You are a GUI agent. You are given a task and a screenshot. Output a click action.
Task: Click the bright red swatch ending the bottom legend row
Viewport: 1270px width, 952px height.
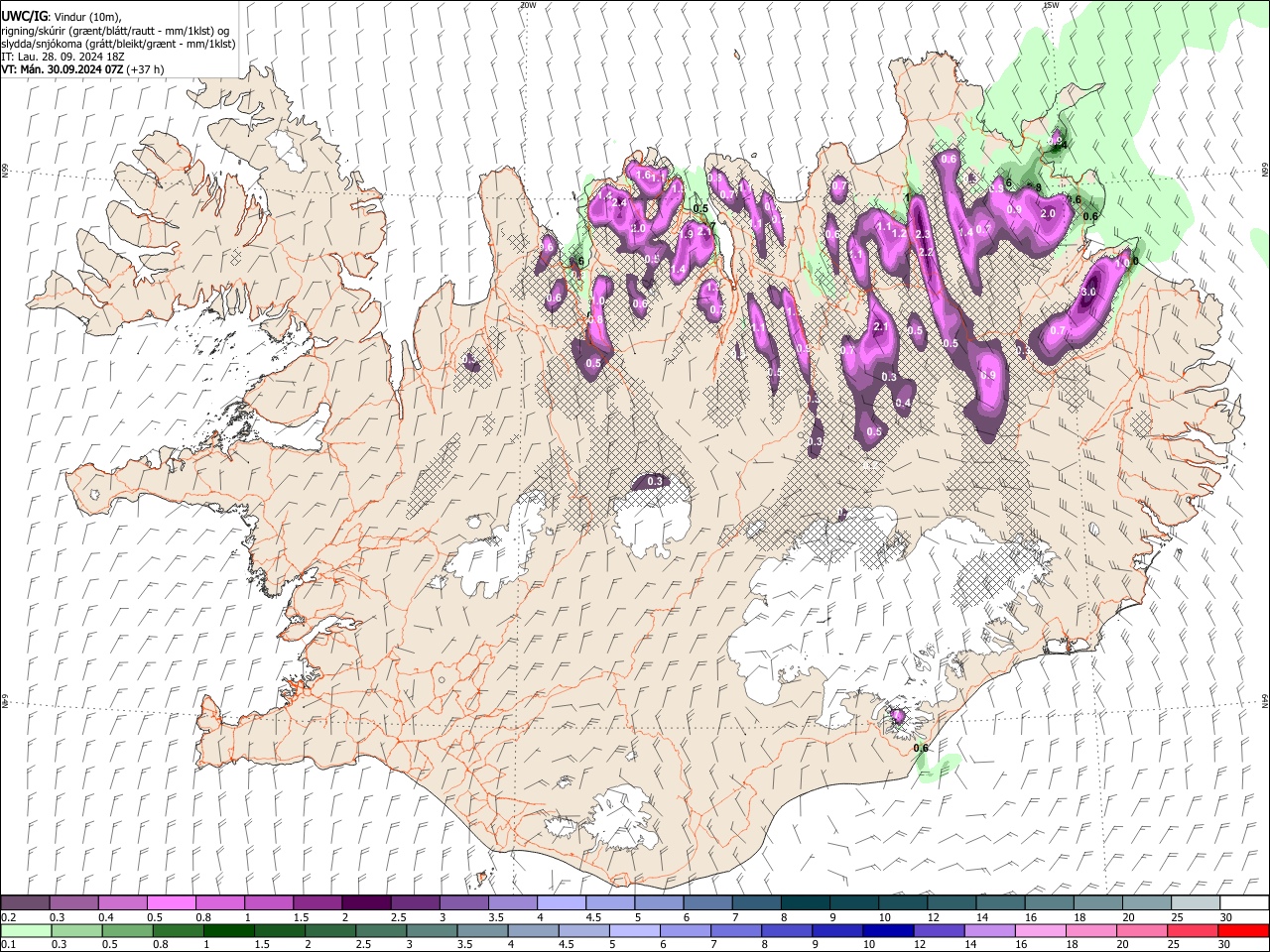coord(1243,930)
